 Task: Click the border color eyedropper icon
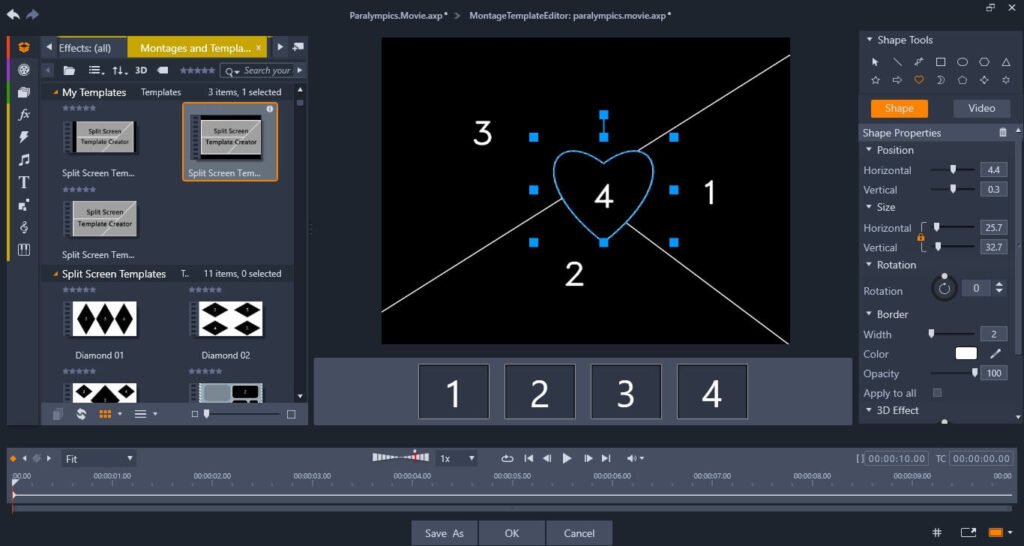point(995,354)
